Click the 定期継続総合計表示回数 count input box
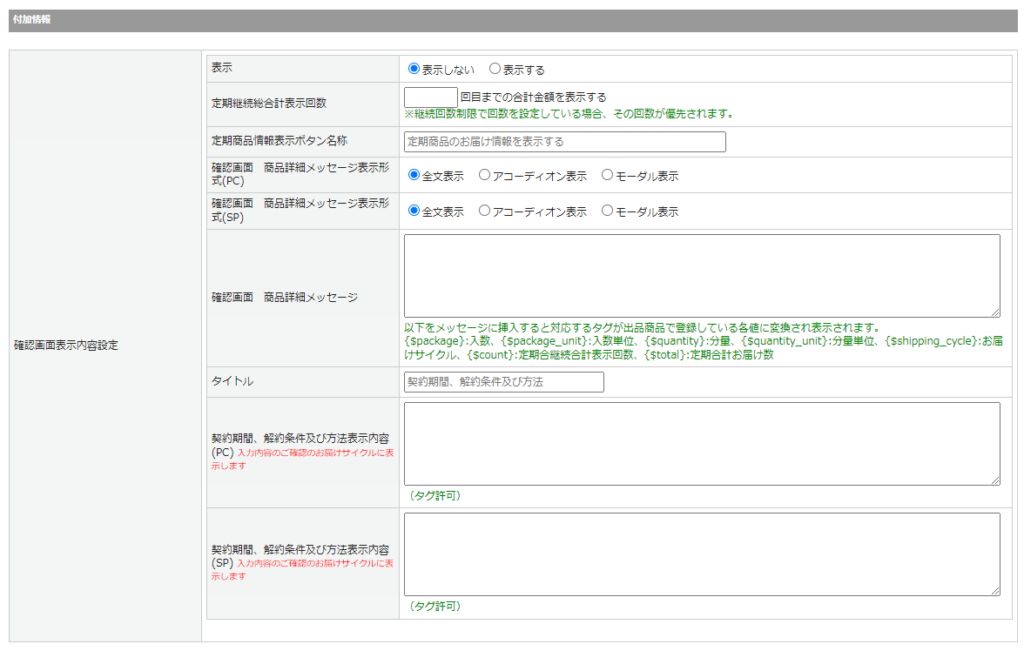 (431, 98)
